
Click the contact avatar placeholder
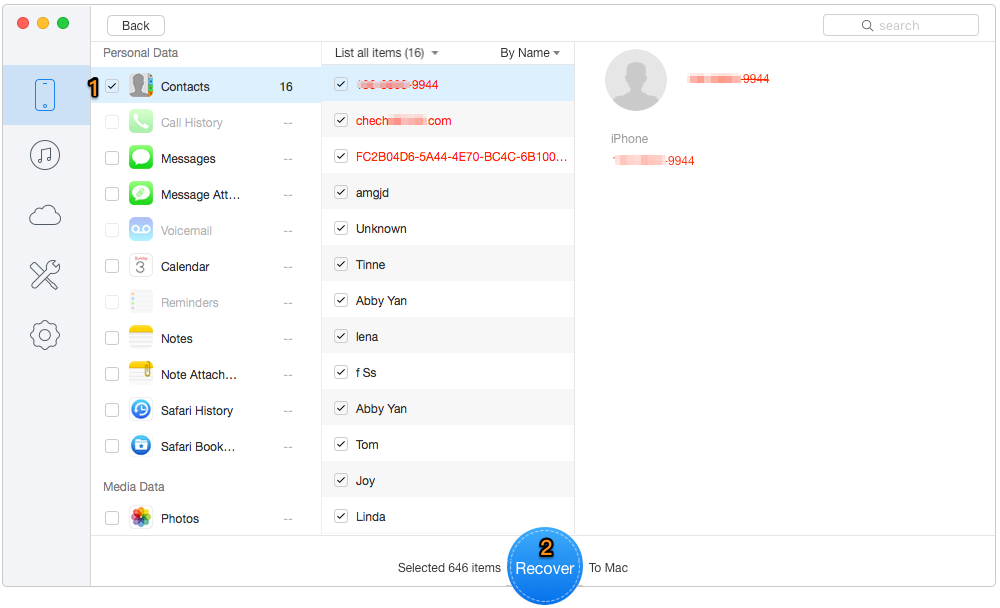pyautogui.click(x=636, y=80)
